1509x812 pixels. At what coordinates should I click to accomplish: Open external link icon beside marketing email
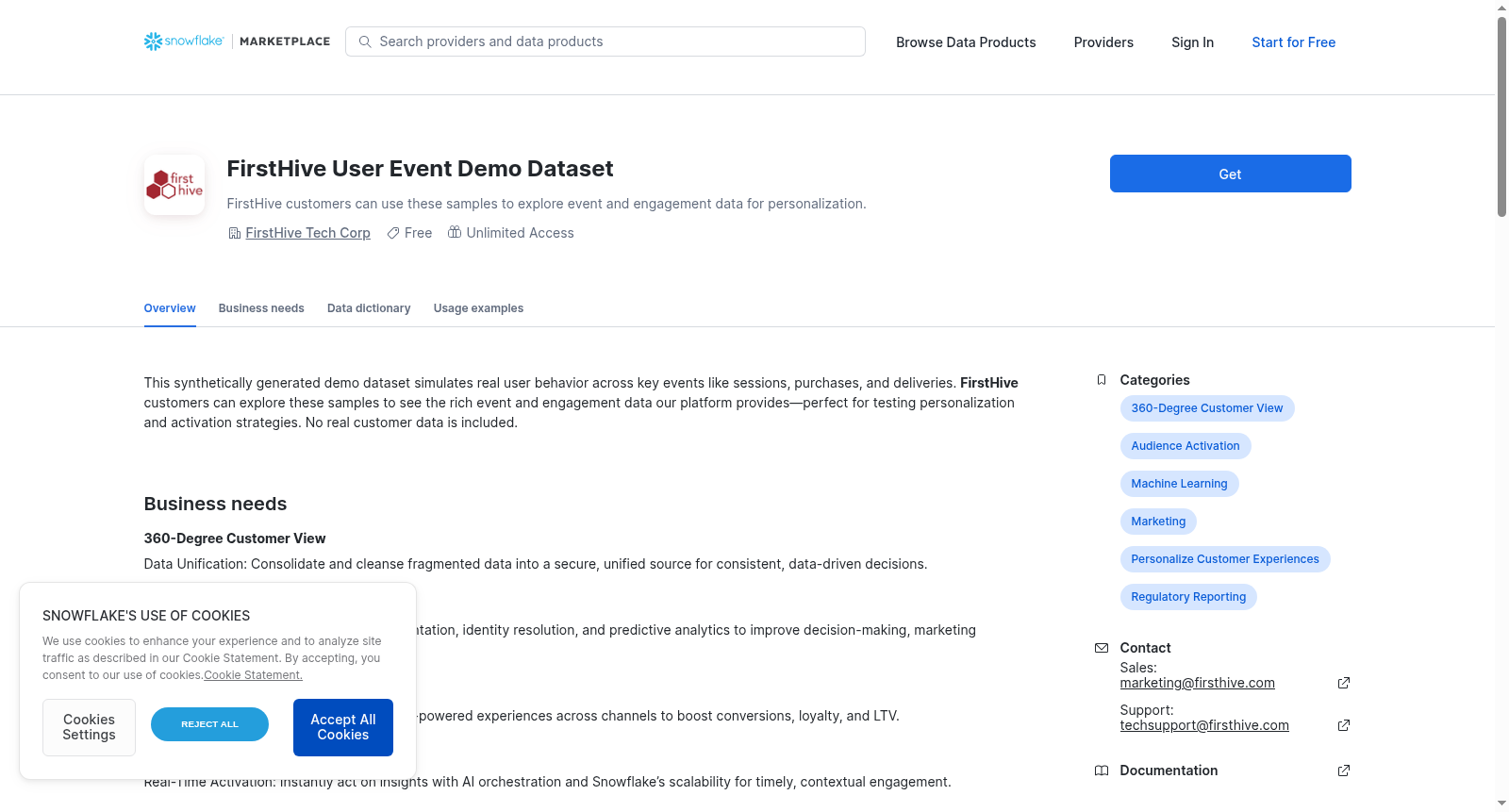pos(1344,683)
